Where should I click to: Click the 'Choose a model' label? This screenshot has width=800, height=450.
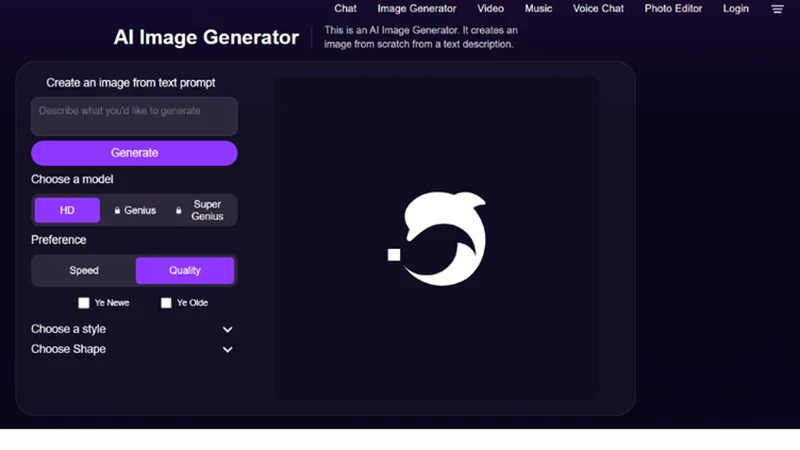coord(72,179)
